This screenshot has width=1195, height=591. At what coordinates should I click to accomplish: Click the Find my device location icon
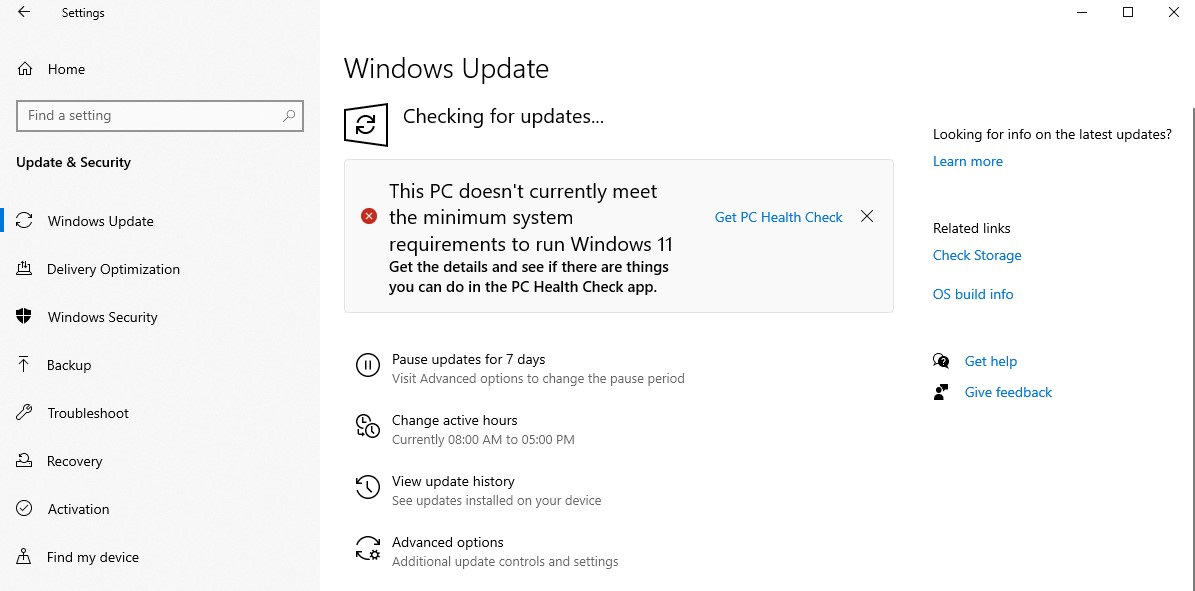coord(25,557)
